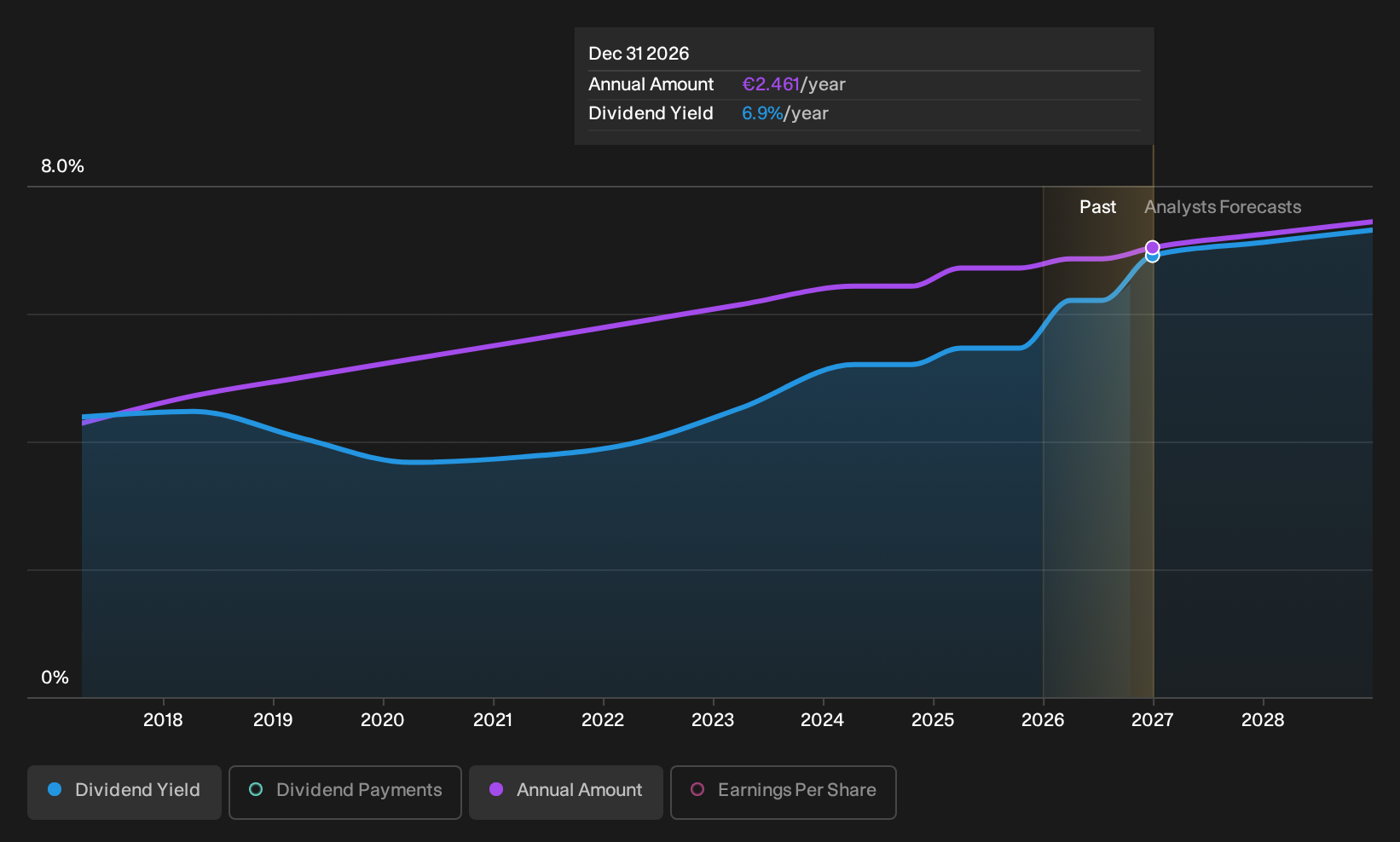Click the 2026 x-axis label
The width and height of the screenshot is (1400, 842).
point(1043,720)
